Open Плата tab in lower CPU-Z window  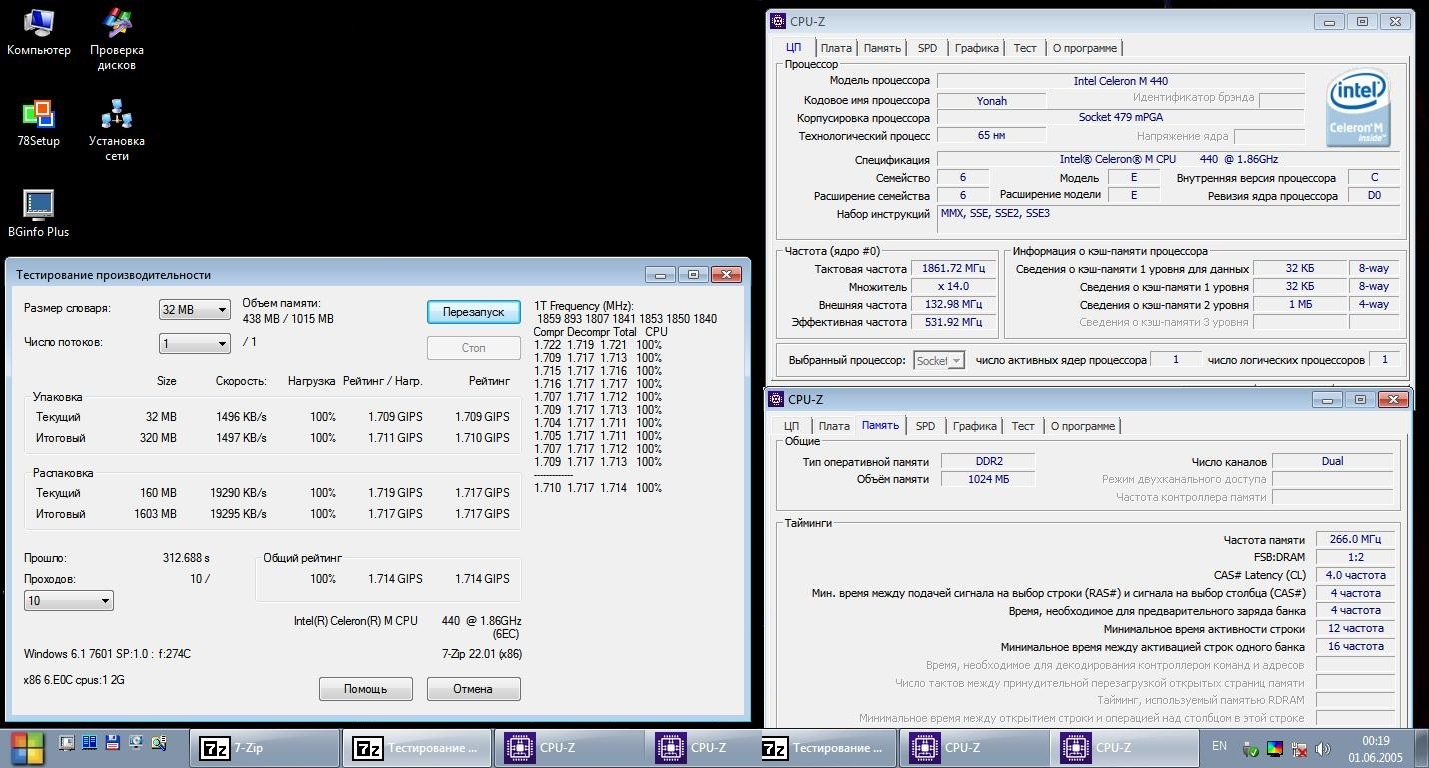pyautogui.click(x=834, y=426)
